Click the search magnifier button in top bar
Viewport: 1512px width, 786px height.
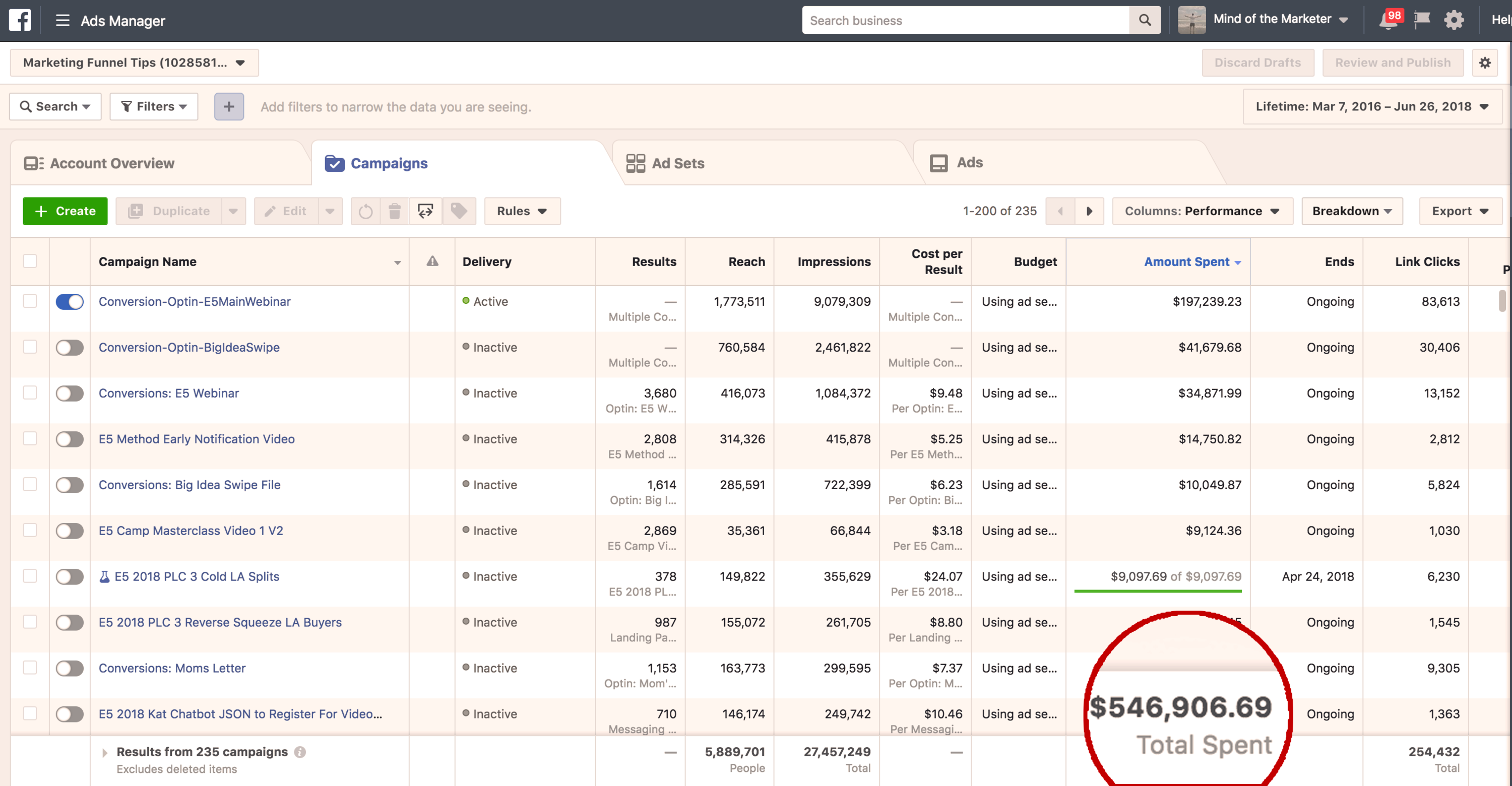point(1145,20)
